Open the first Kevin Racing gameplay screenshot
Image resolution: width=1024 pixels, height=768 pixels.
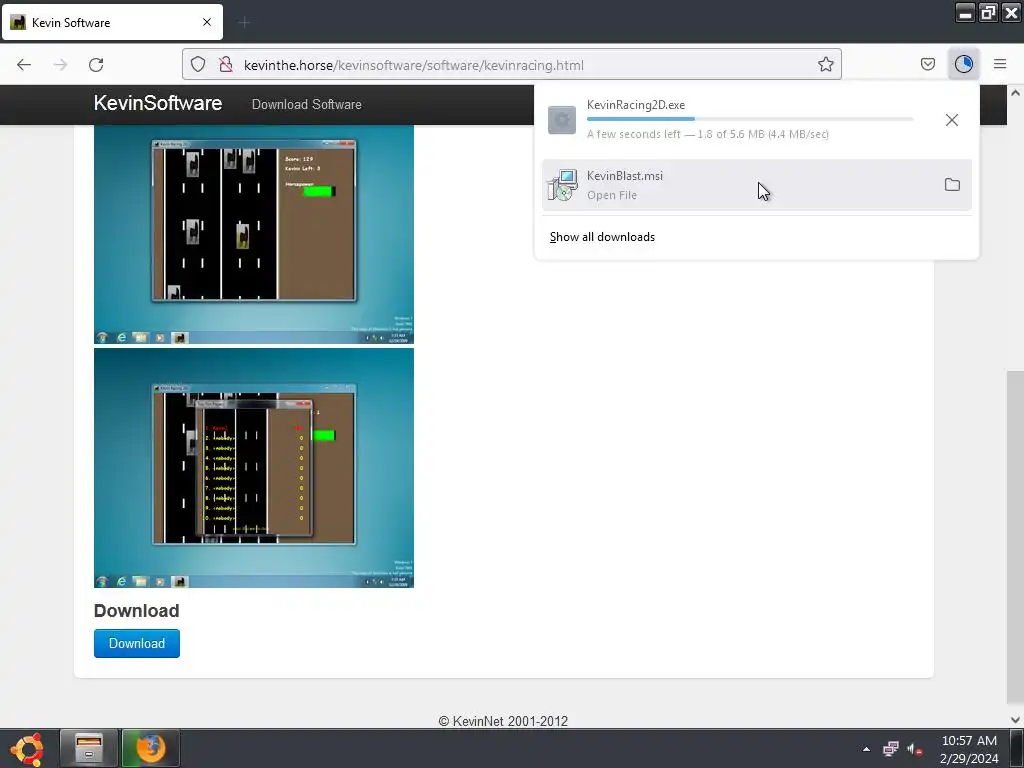click(x=254, y=234)
